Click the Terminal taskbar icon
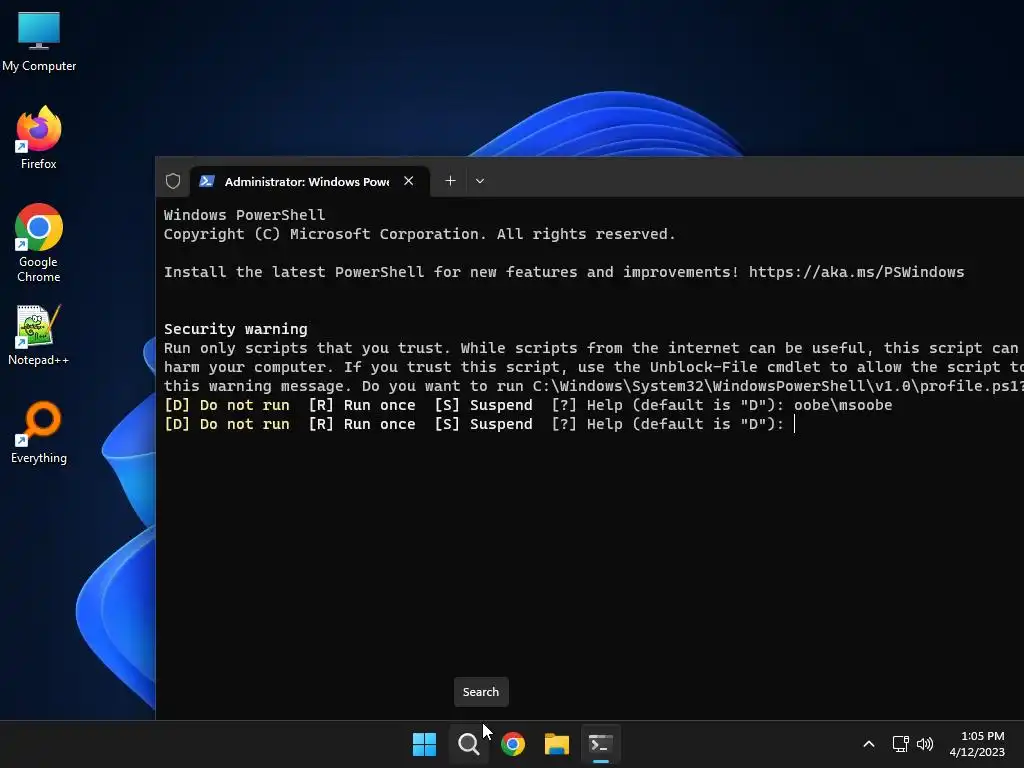 pyautogui.click(x=601, y=744)
